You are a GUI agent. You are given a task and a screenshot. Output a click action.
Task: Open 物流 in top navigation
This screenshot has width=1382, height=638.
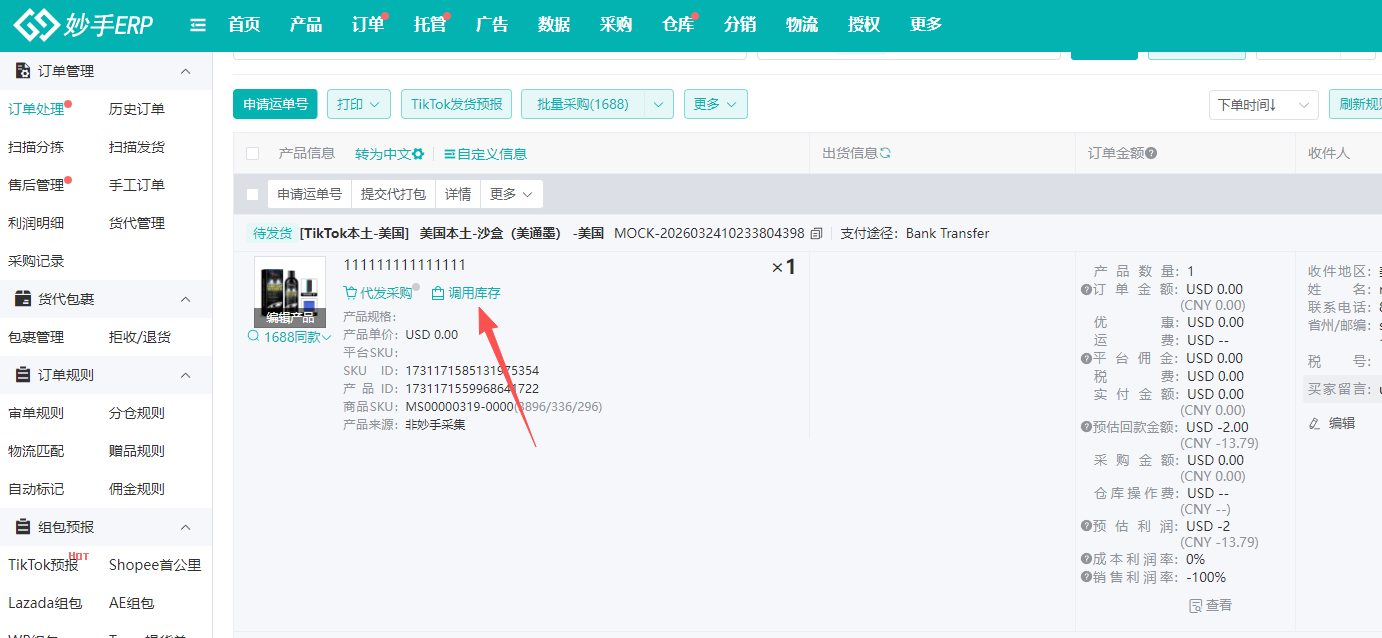click(x=802, y=25)
